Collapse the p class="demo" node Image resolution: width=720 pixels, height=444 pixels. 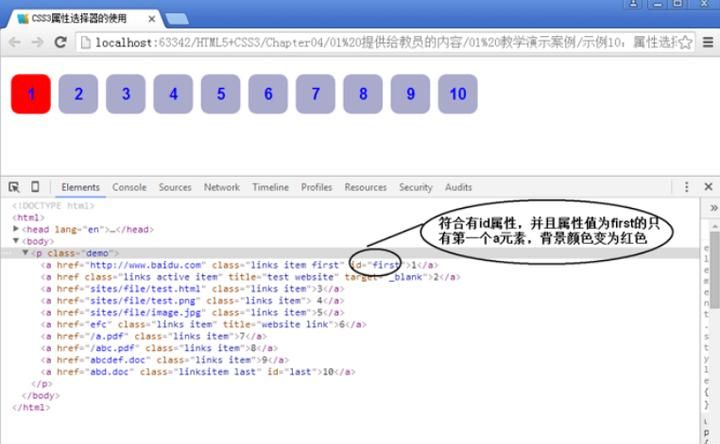[x=26, y=253]
